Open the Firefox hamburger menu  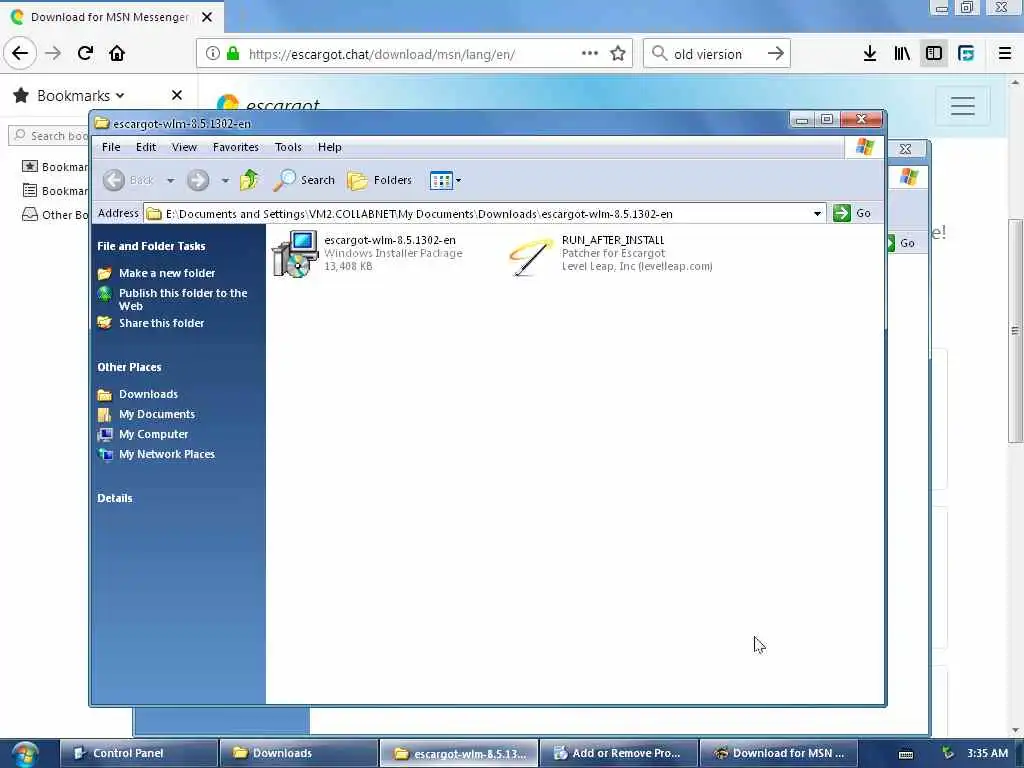pos(1005,54)
